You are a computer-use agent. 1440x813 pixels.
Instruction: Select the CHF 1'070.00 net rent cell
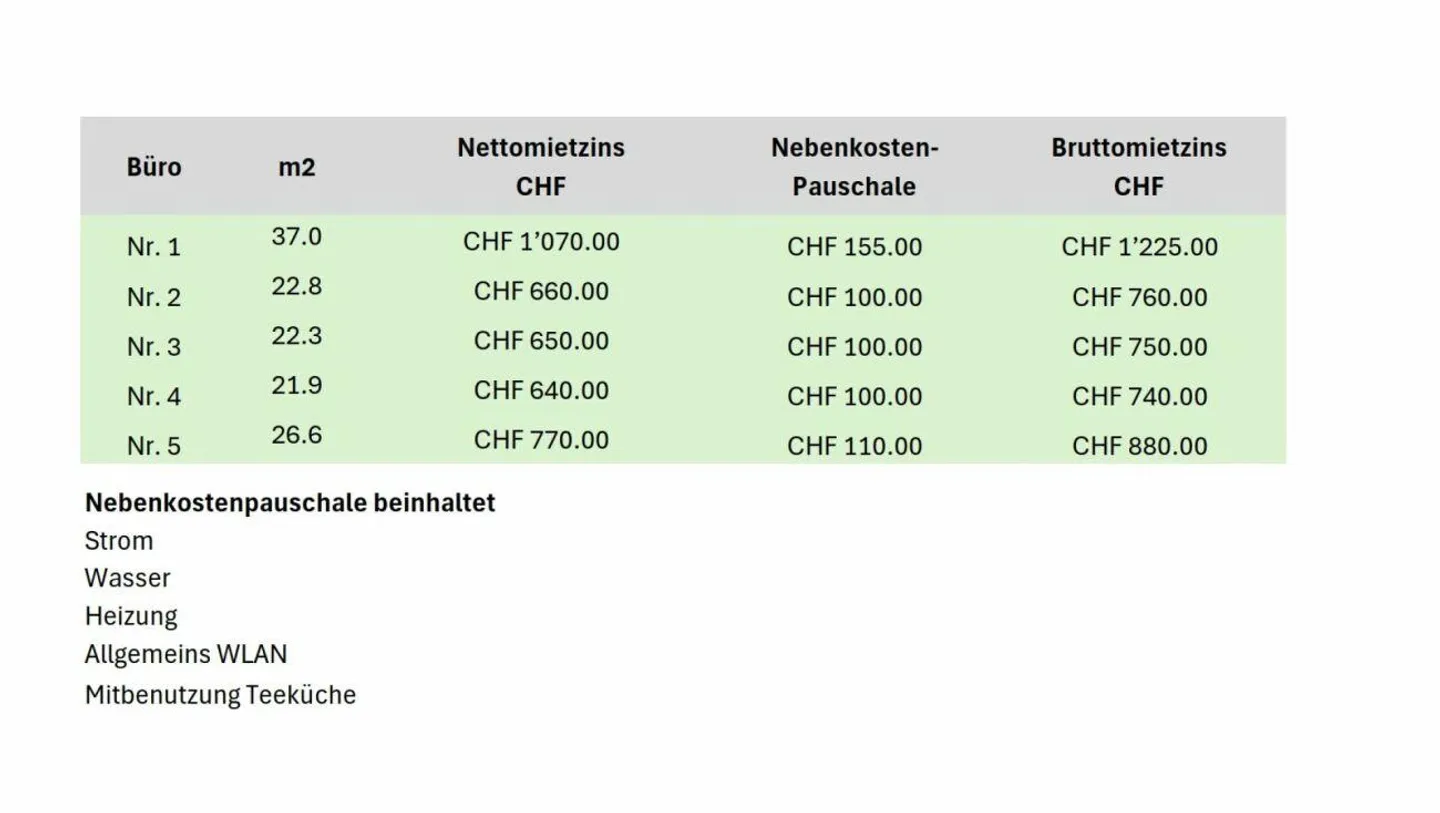click(541, 242)
